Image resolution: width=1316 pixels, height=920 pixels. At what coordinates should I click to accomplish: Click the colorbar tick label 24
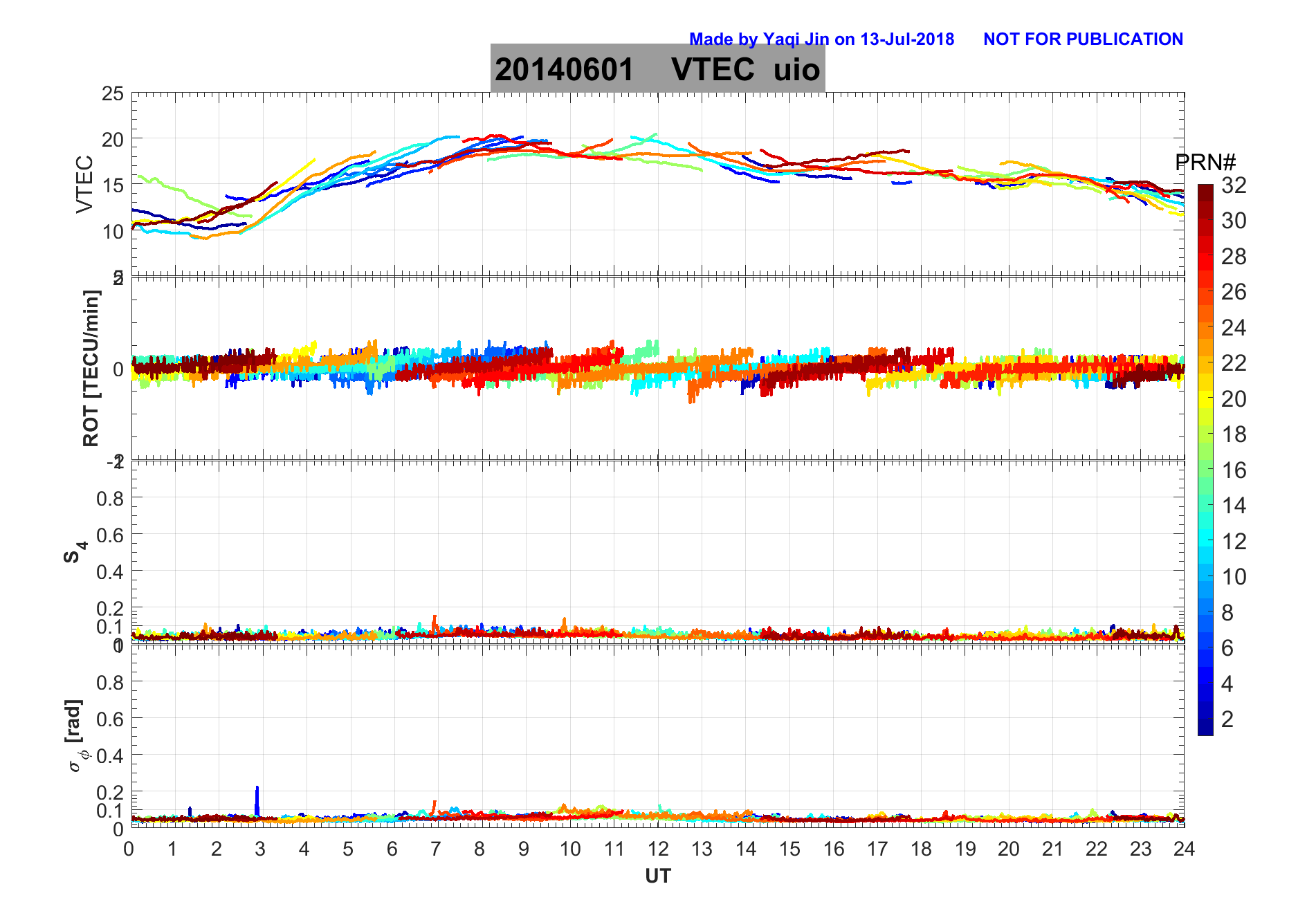click(x=1234, y=328)
